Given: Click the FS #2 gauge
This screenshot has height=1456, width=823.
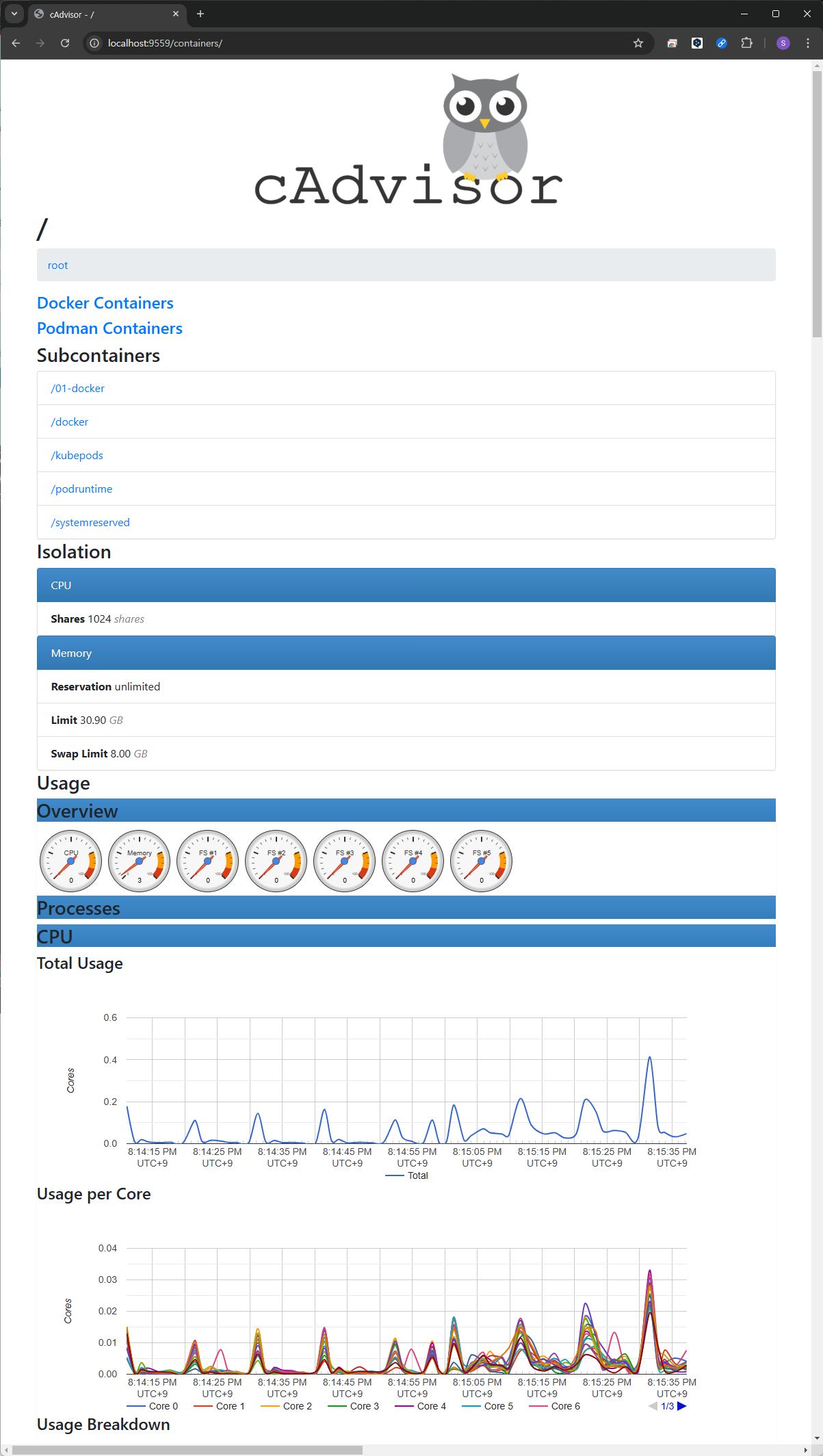Looking at the screenshot, I should [276, 861].
